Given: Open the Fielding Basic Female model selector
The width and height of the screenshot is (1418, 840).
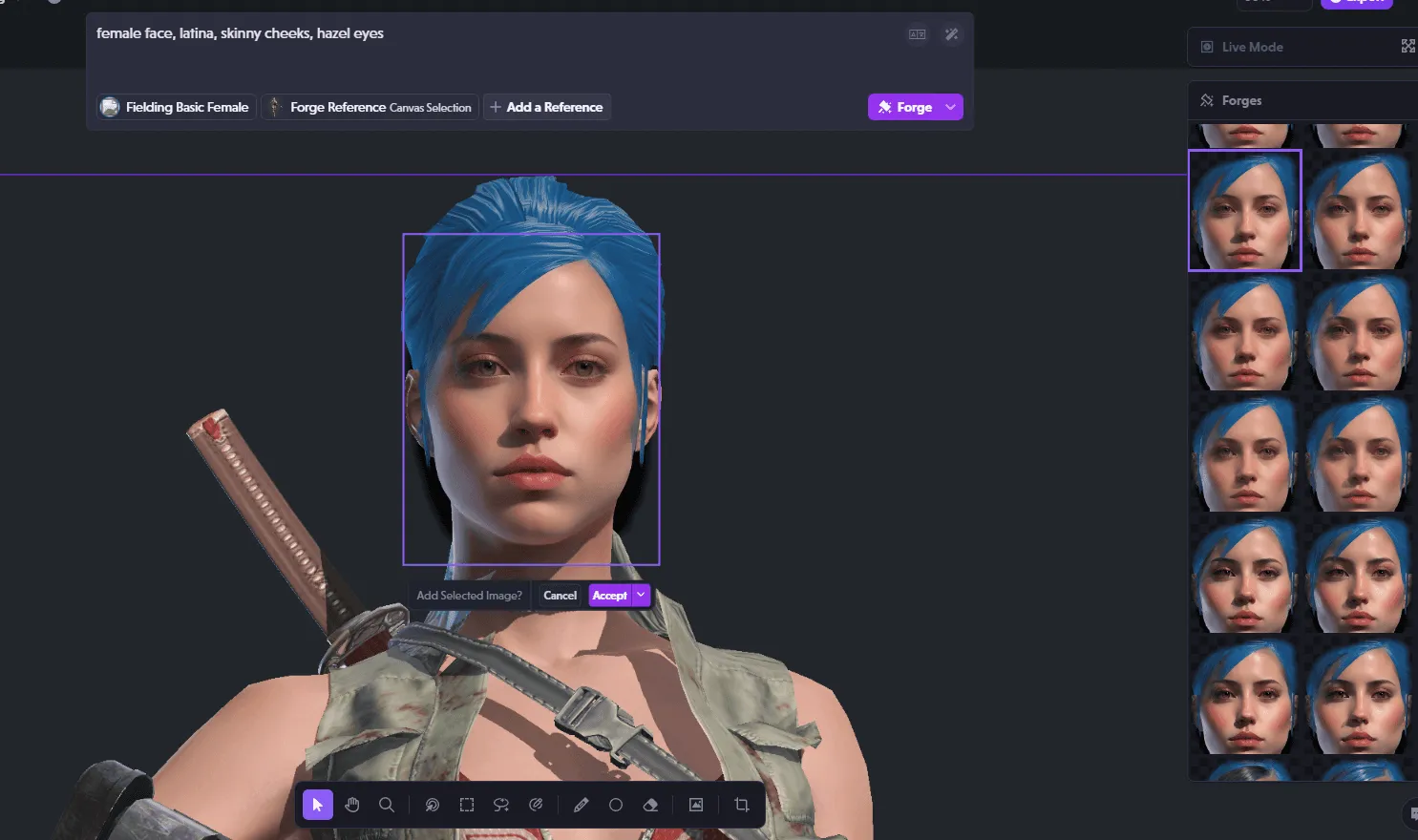Looking at the screenshot, I should coord(177,107).
